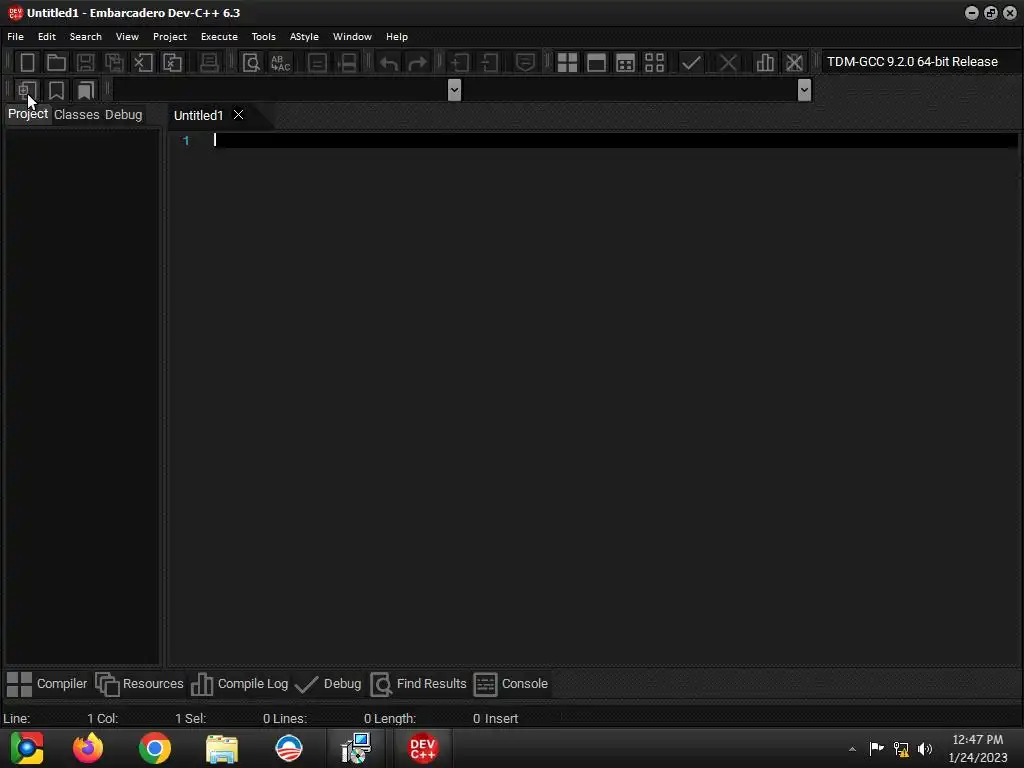
Task: Click the Save file floppy icon
Action: click(85, 63)
